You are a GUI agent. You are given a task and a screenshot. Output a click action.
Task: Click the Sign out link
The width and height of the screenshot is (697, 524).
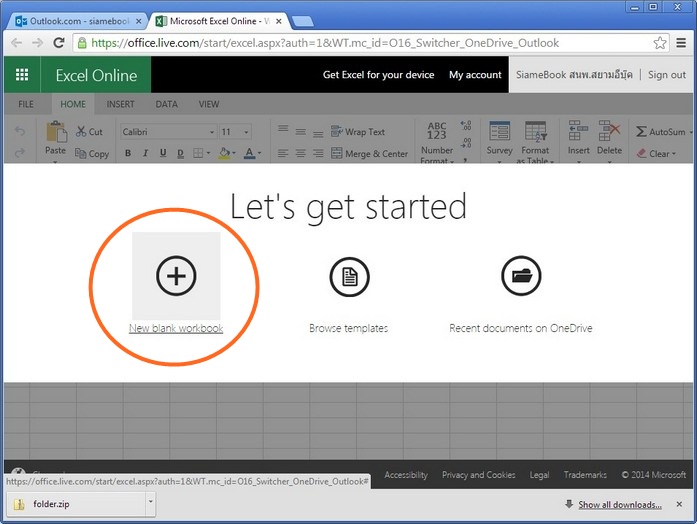(667, 75)
